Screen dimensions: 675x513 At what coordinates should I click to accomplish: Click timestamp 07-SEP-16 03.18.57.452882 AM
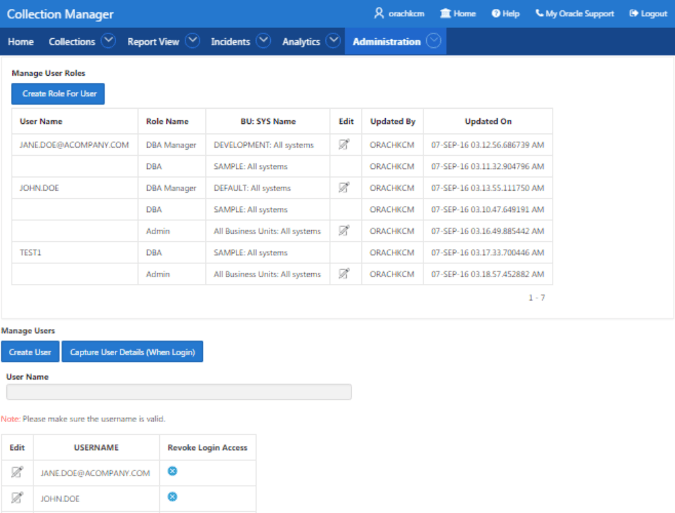(x=488, y=274)
